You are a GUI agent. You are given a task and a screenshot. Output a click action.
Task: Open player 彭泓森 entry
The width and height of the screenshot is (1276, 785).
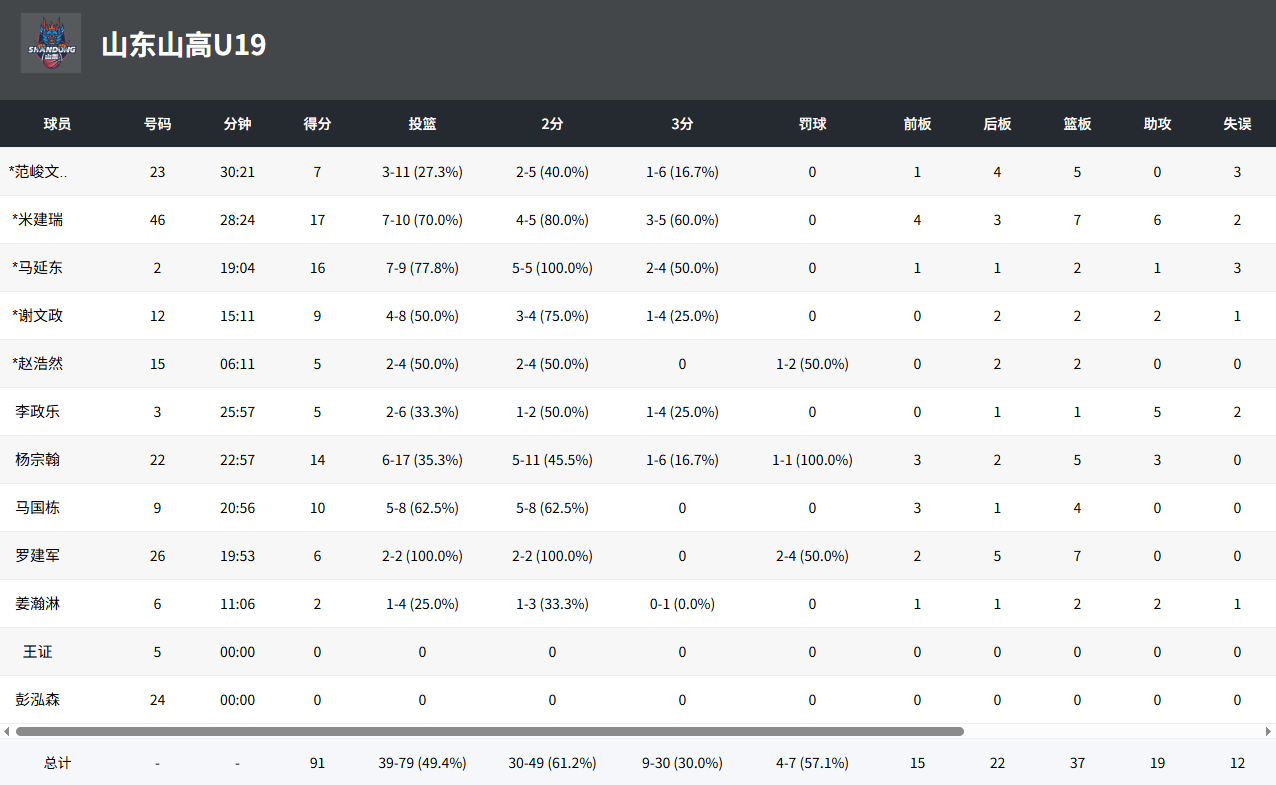point(38,700)
